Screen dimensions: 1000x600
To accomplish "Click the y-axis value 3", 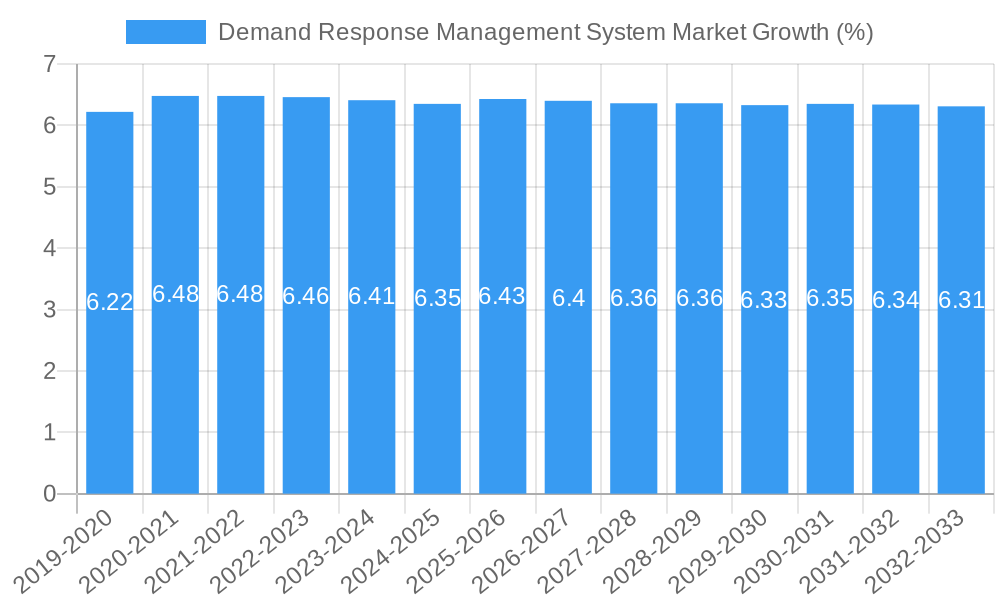I will click(49, 310).
